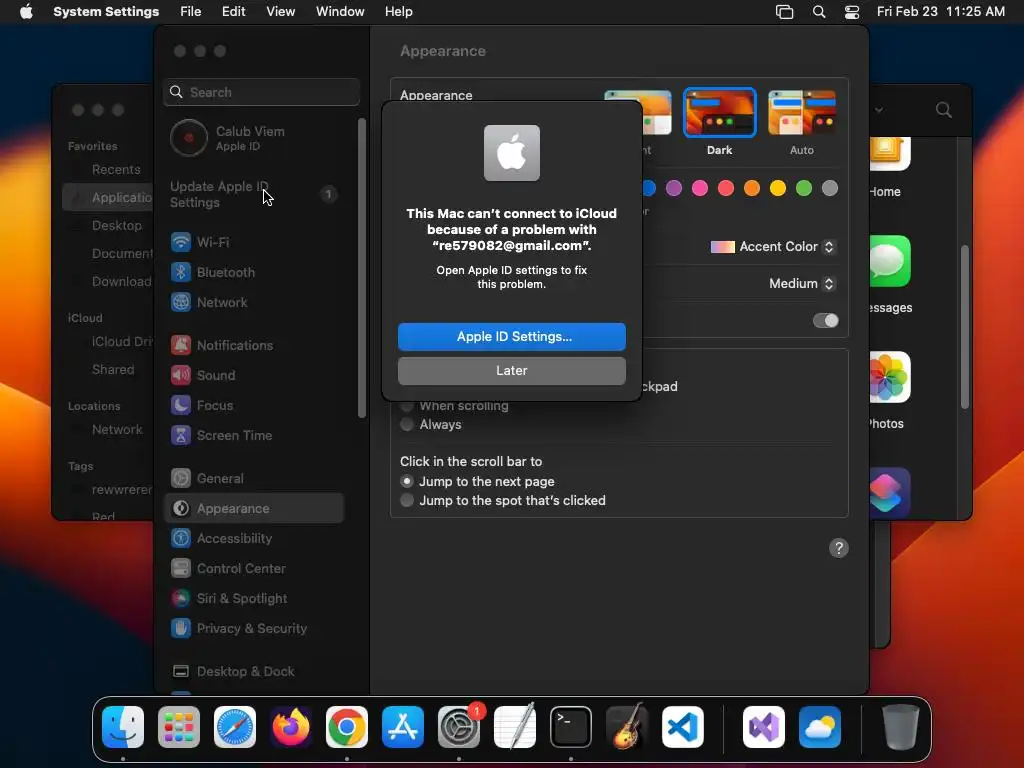
Task: Select the Auto appearance thumbnail
Action: (x=802, y=112)
